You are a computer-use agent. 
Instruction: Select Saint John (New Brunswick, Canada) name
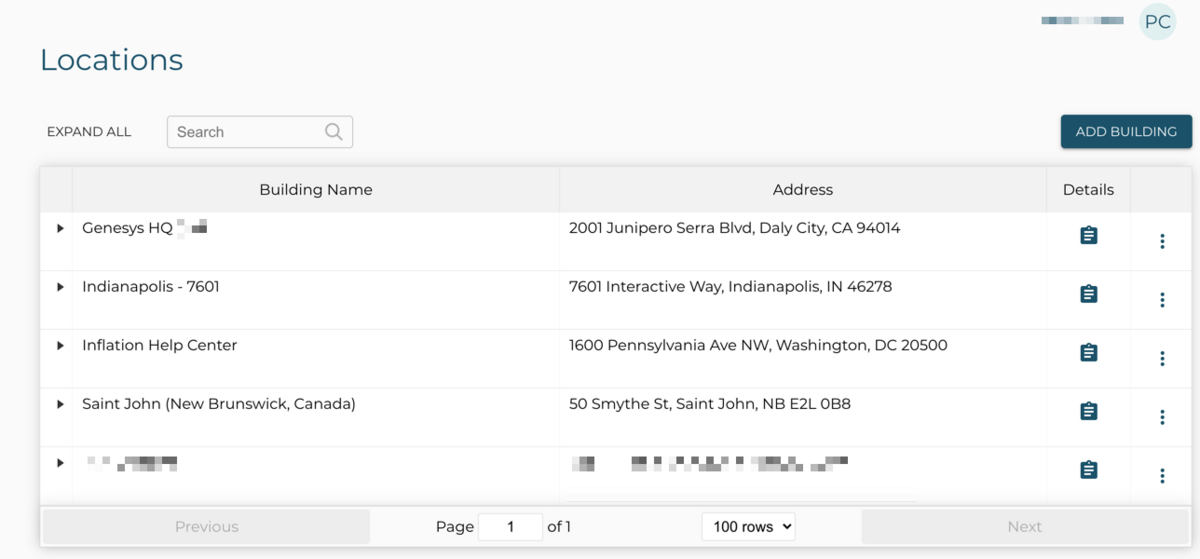219,404
